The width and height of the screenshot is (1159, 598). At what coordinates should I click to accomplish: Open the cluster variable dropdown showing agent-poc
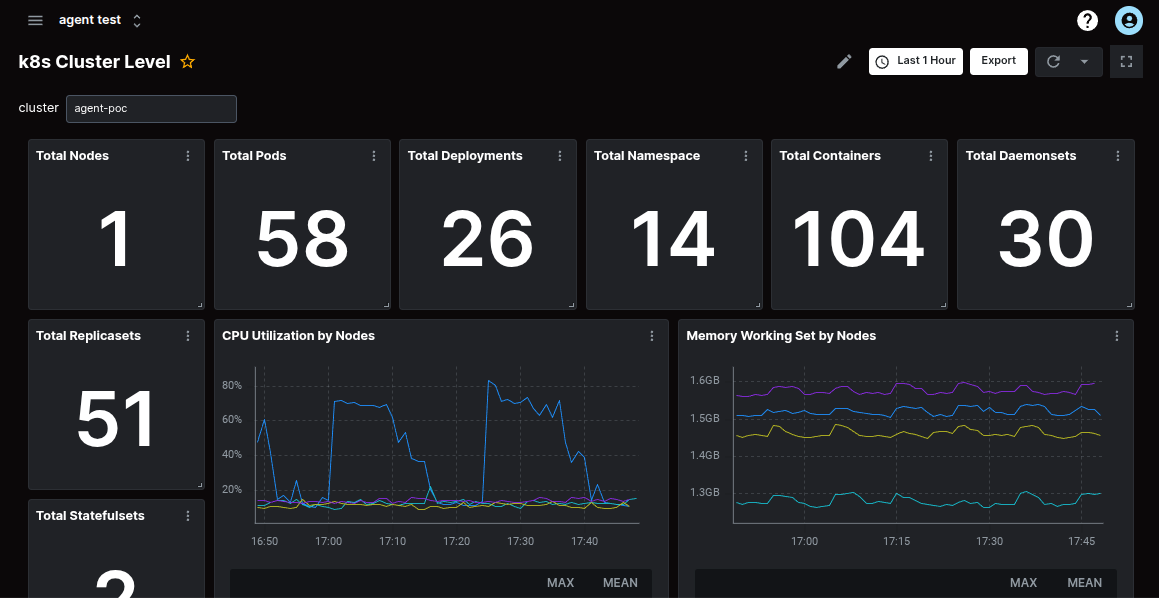point(151,108)
